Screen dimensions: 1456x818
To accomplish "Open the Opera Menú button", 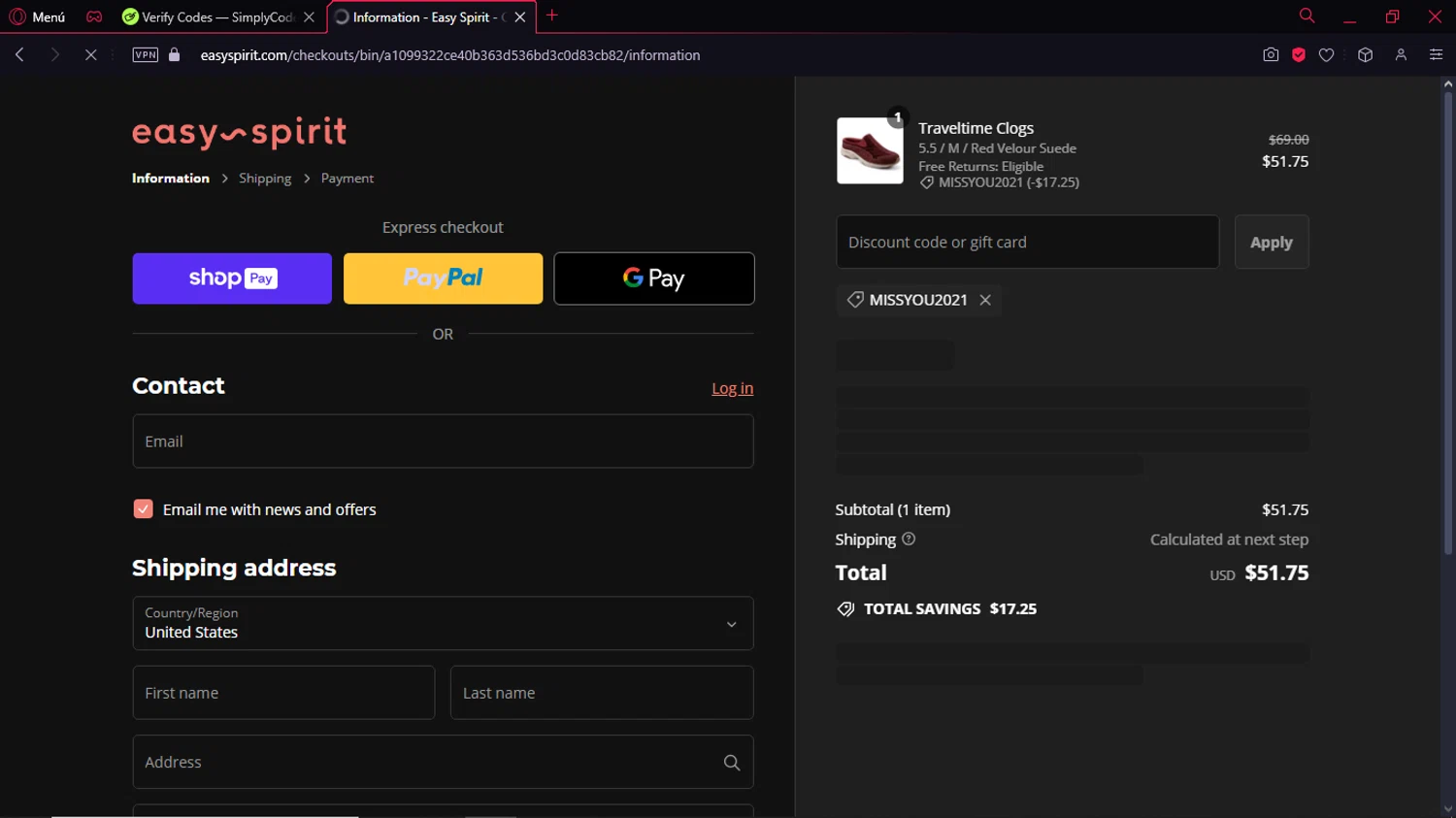I will (37, 16).
